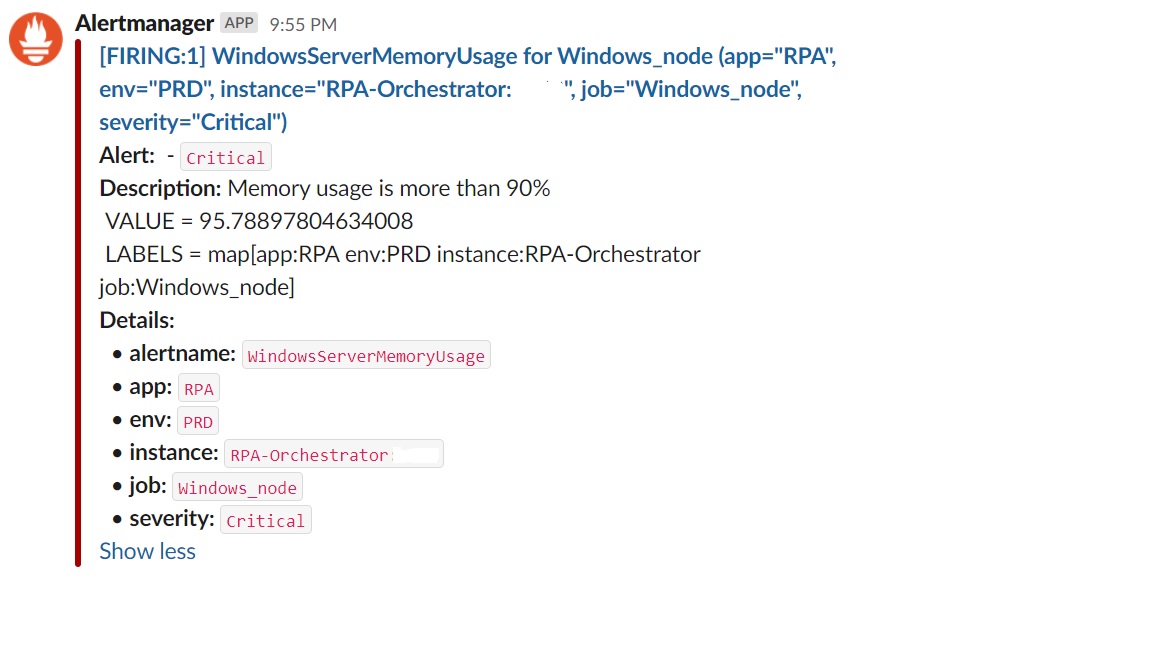
Task: Click the Windows_node job badge
Action: click(x=237, y=487)
